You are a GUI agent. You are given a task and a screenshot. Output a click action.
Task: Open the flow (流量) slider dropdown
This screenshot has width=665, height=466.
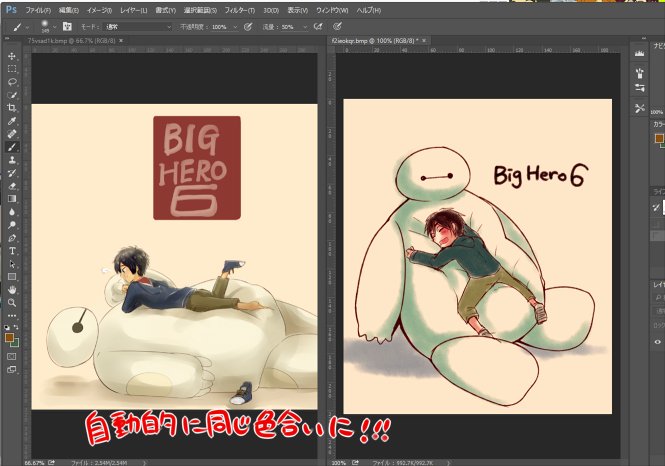pyautogui.click(x=305, y=27)
